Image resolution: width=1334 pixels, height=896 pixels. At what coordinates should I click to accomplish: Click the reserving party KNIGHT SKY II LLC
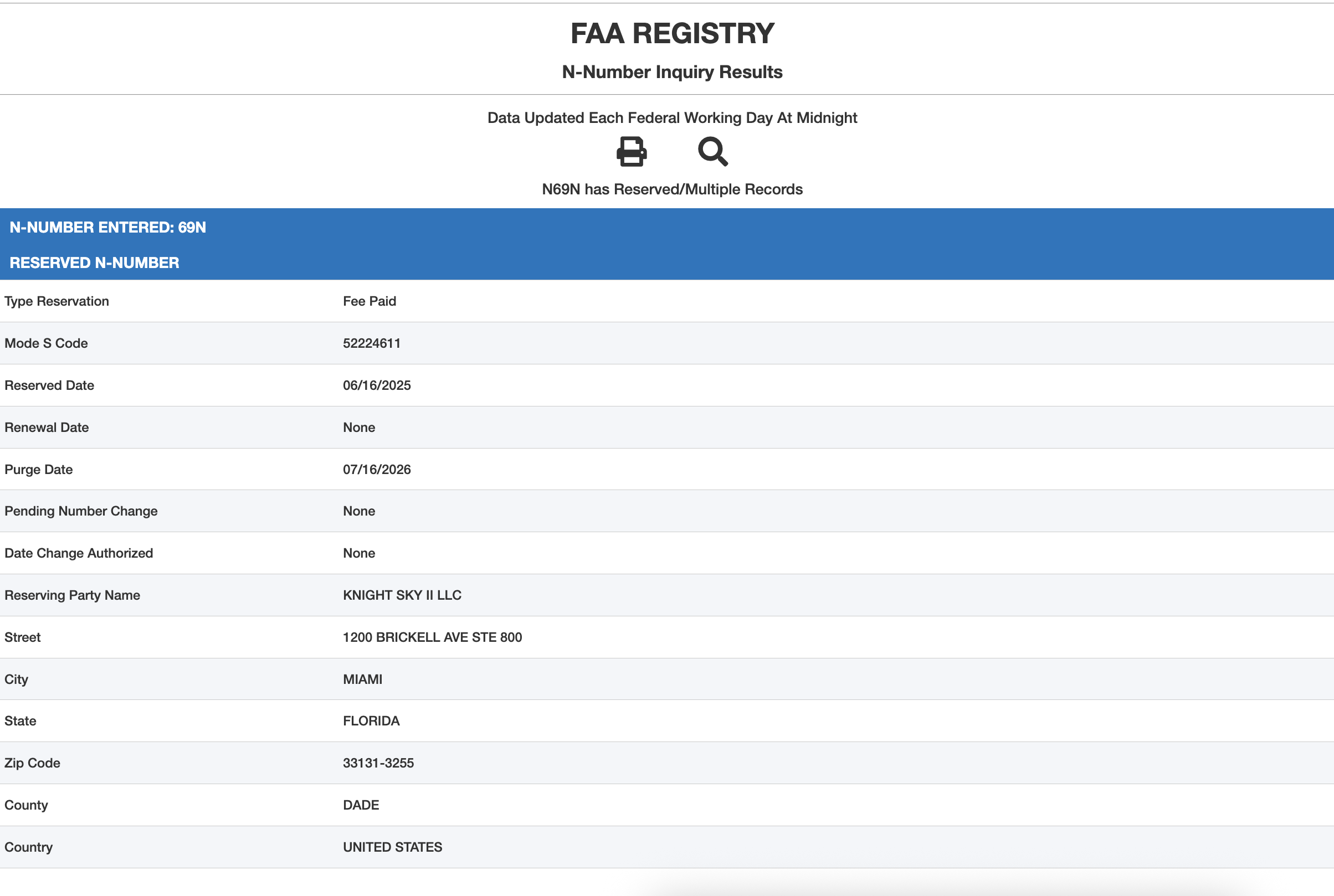402,595
